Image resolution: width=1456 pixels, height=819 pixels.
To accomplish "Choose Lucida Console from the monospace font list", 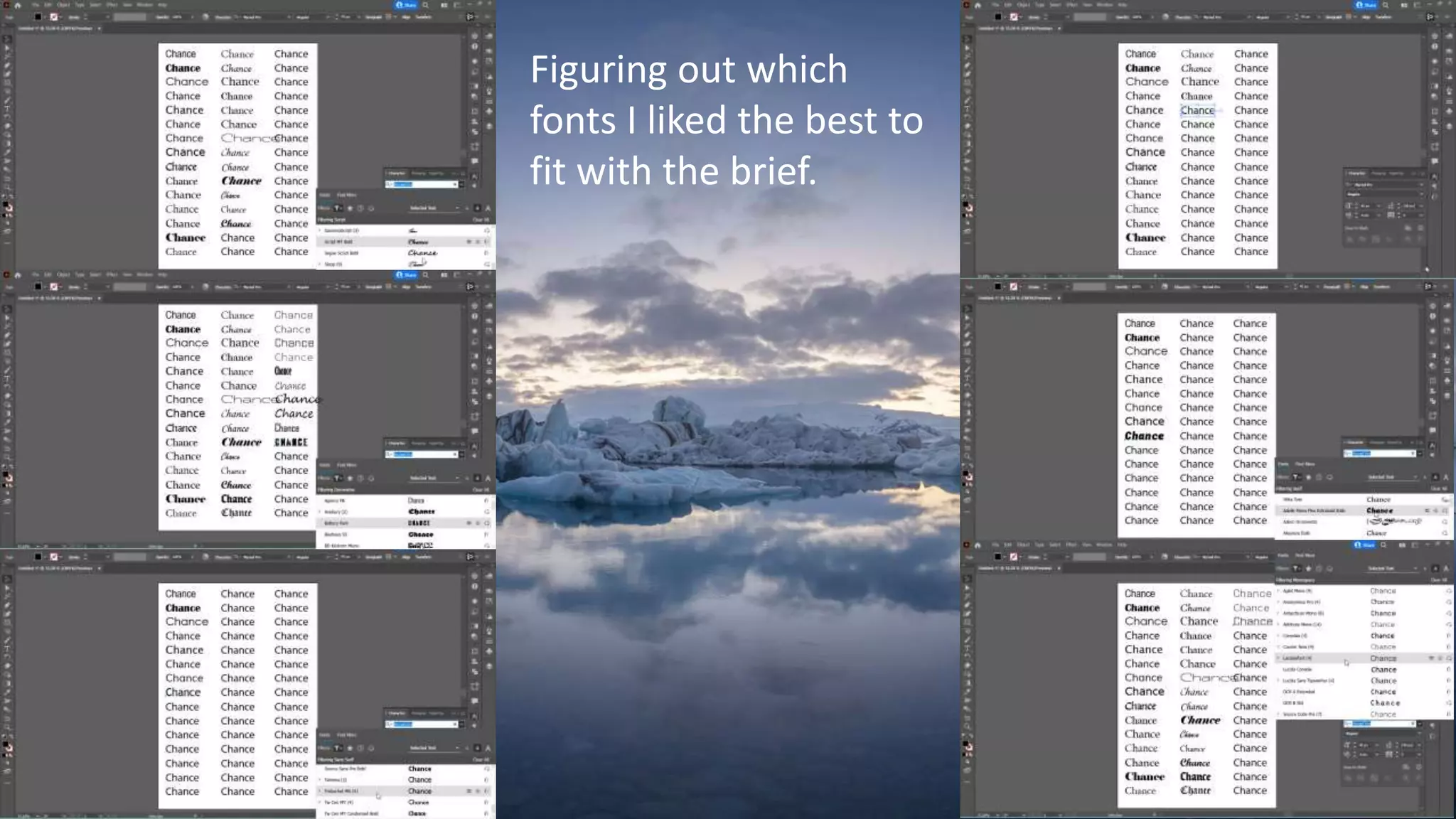I will tap(1298, 670).
